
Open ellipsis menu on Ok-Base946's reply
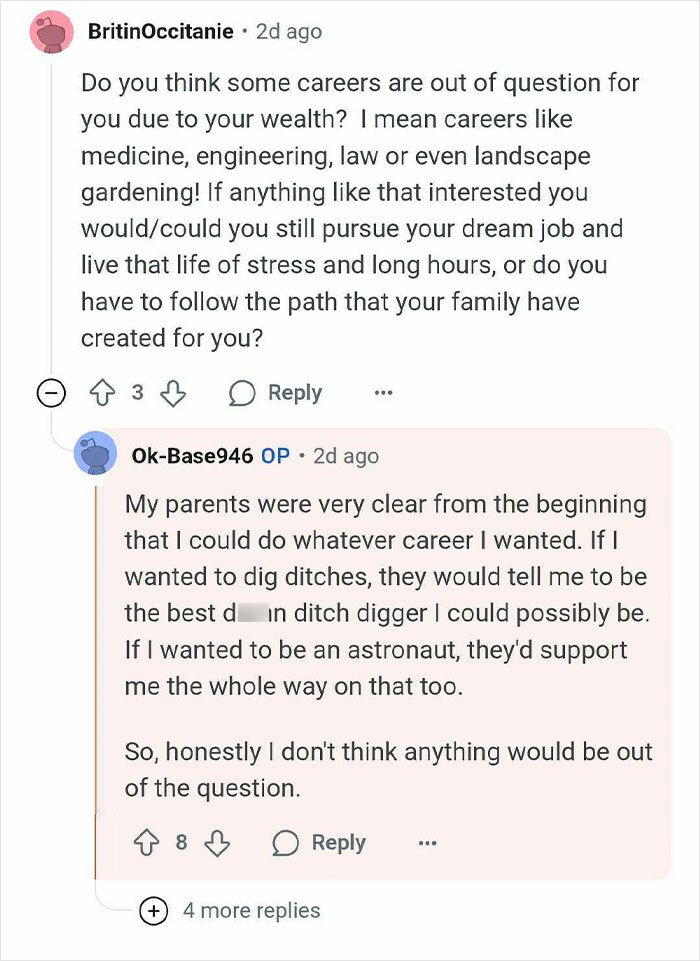(427, 843)
